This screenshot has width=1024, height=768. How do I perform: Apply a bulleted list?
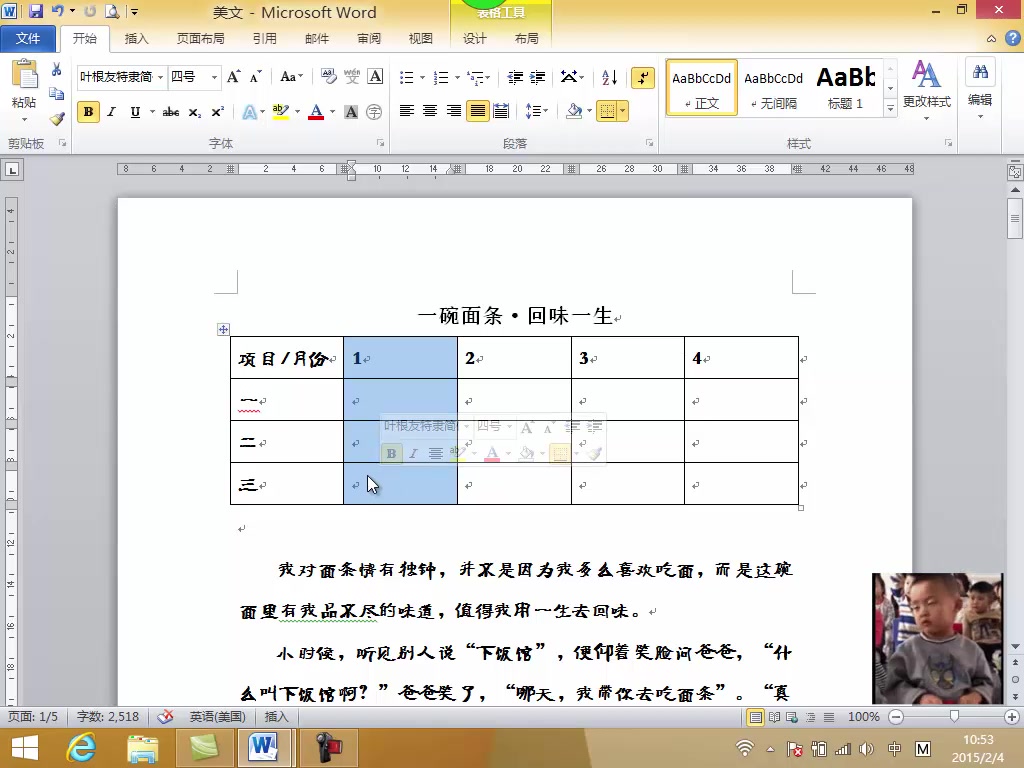407,77
